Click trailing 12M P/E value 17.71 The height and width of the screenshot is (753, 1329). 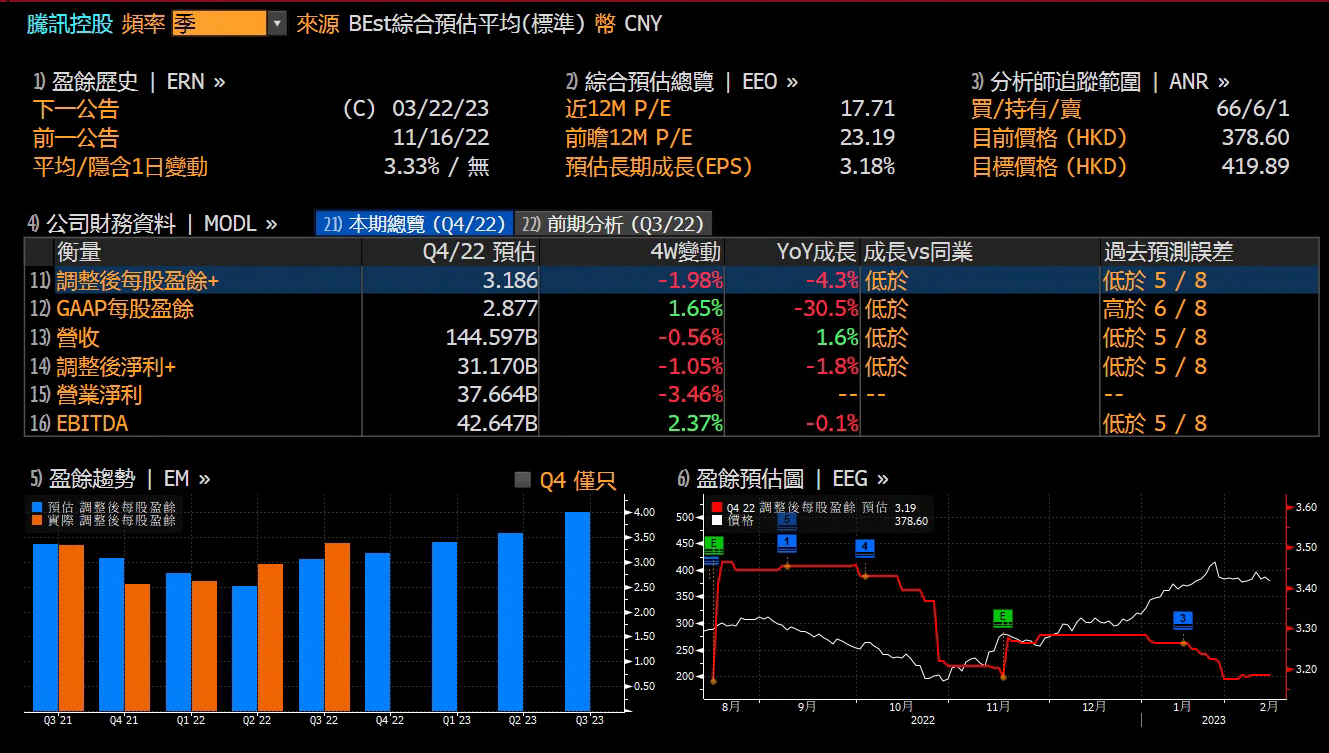pos(868,109)
